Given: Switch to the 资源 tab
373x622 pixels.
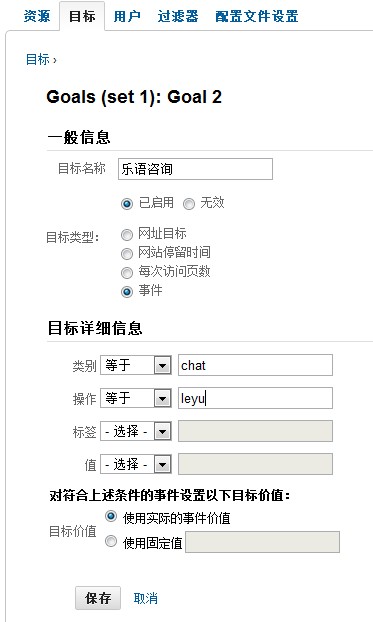Looking at the screenshot, I should (x=37, y=16).
